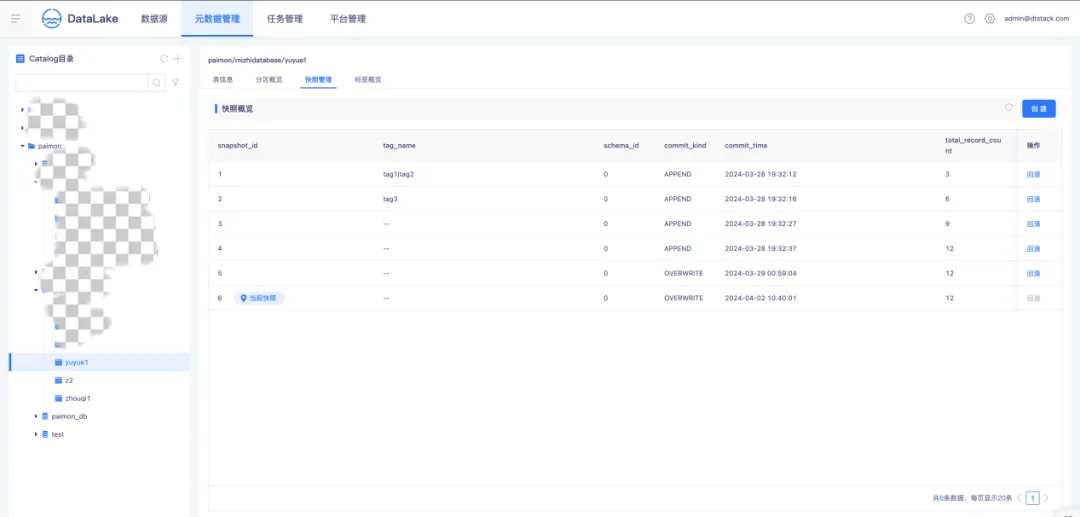Screen dimensions: 1080x517
Task: Open the help question mark icon
Action: tap(969, 18)
